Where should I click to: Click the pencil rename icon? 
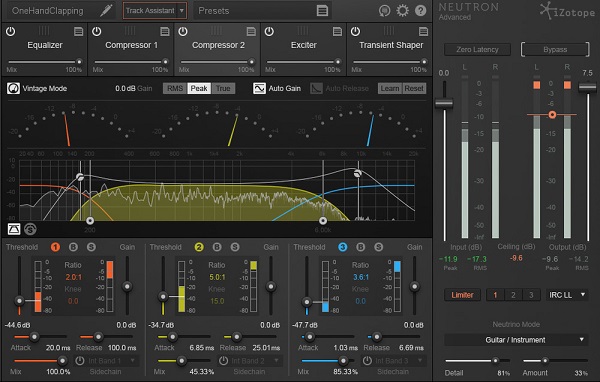point(106,10)
